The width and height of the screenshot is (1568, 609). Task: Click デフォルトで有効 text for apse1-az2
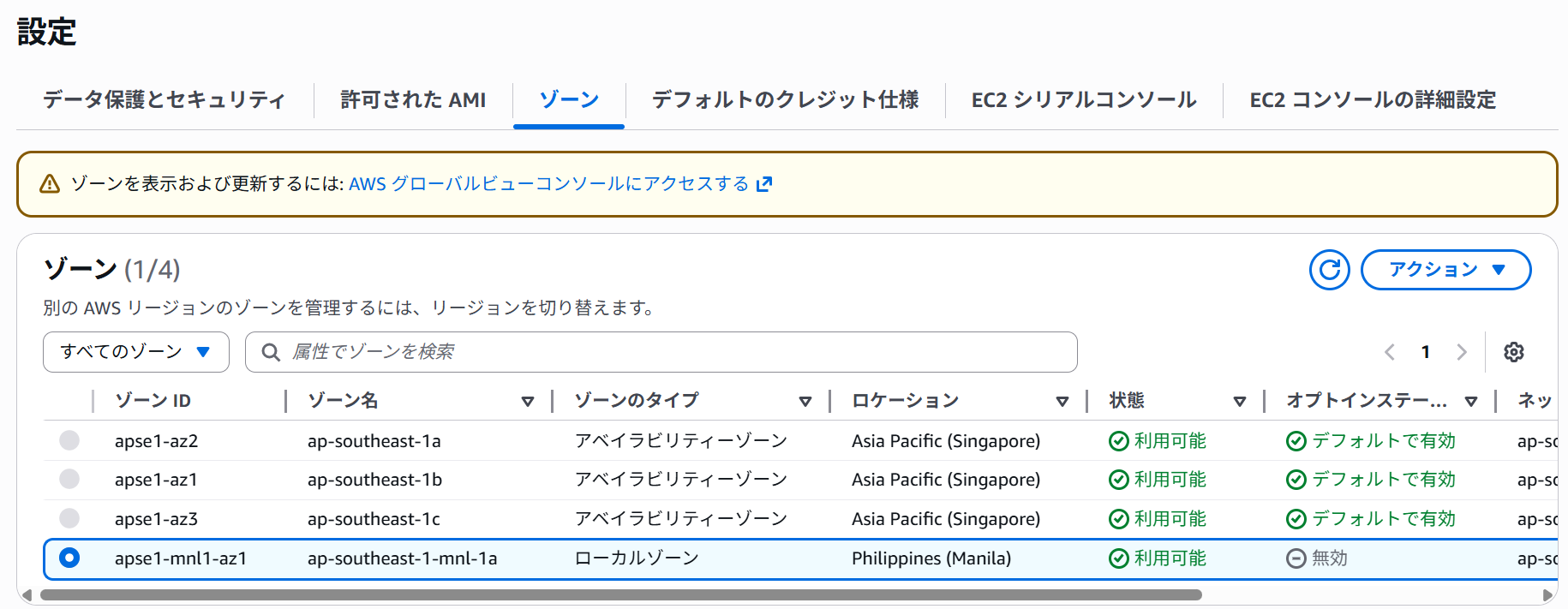(x=1384, y=441)
